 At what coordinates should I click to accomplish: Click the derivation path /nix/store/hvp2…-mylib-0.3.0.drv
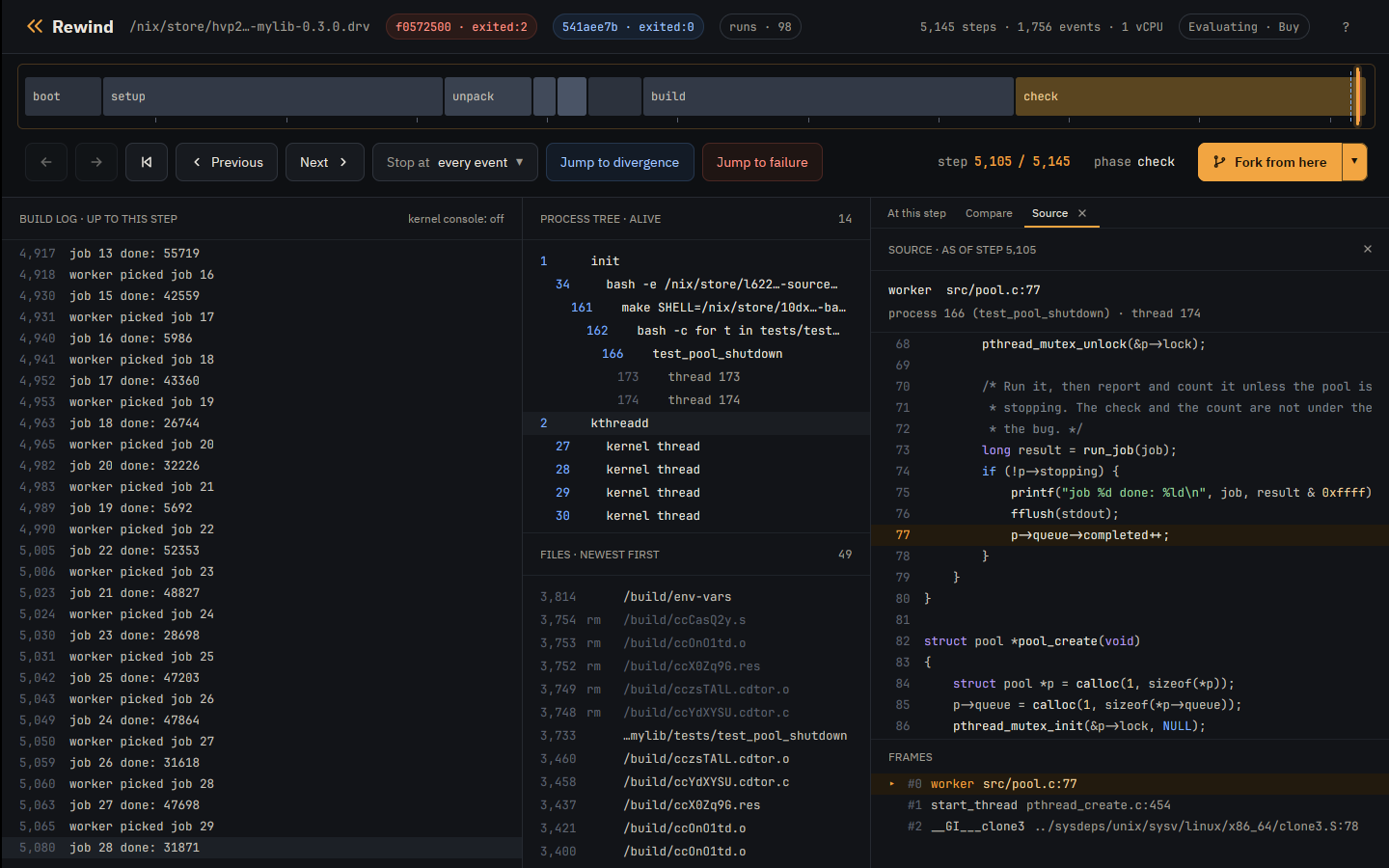(x=250, y=27)
